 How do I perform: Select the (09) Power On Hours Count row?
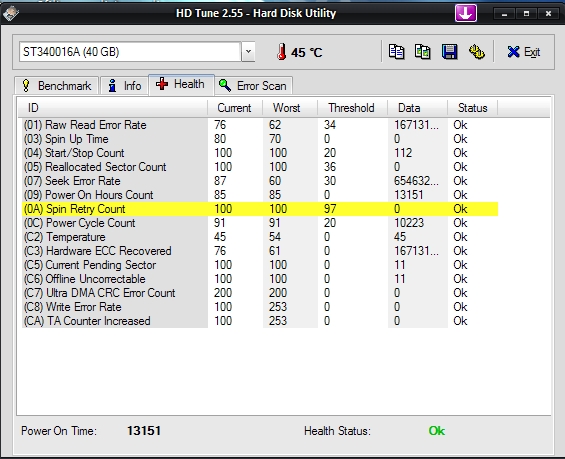(x=260, y=195)
